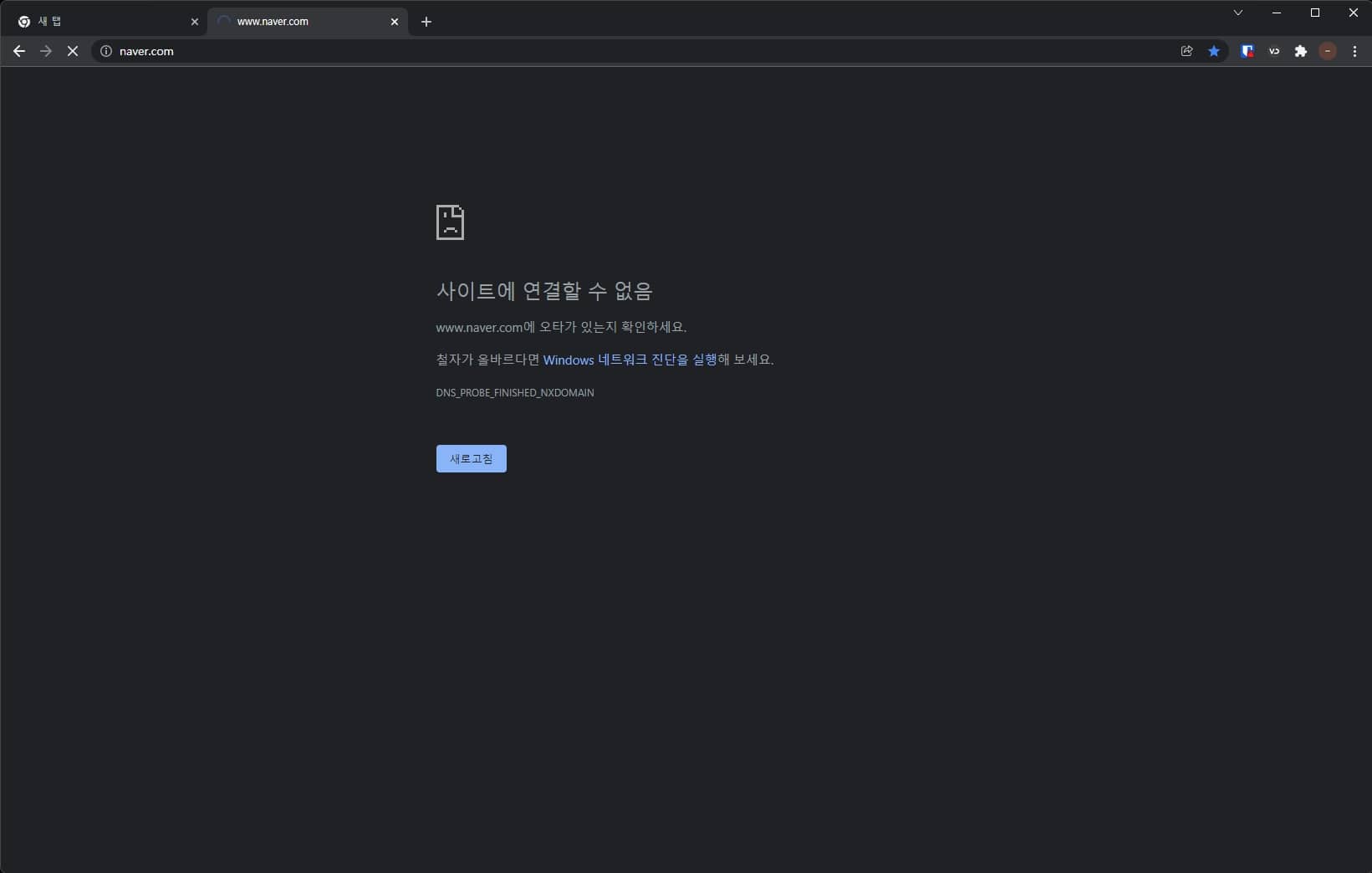Go forward using the forward arrow

tap(45, 51)
